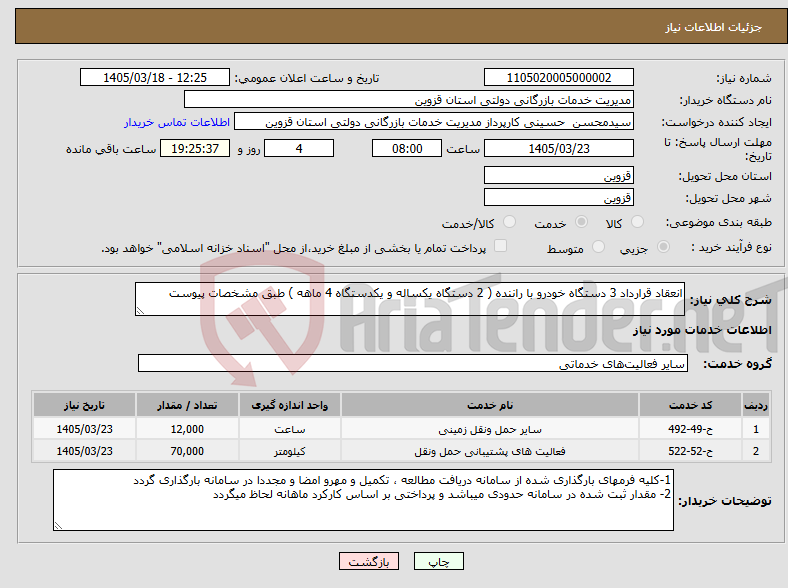
Task: Toggle the اسناد خزانه اسلامی payment checkbox
Action: tap(501, 245)
